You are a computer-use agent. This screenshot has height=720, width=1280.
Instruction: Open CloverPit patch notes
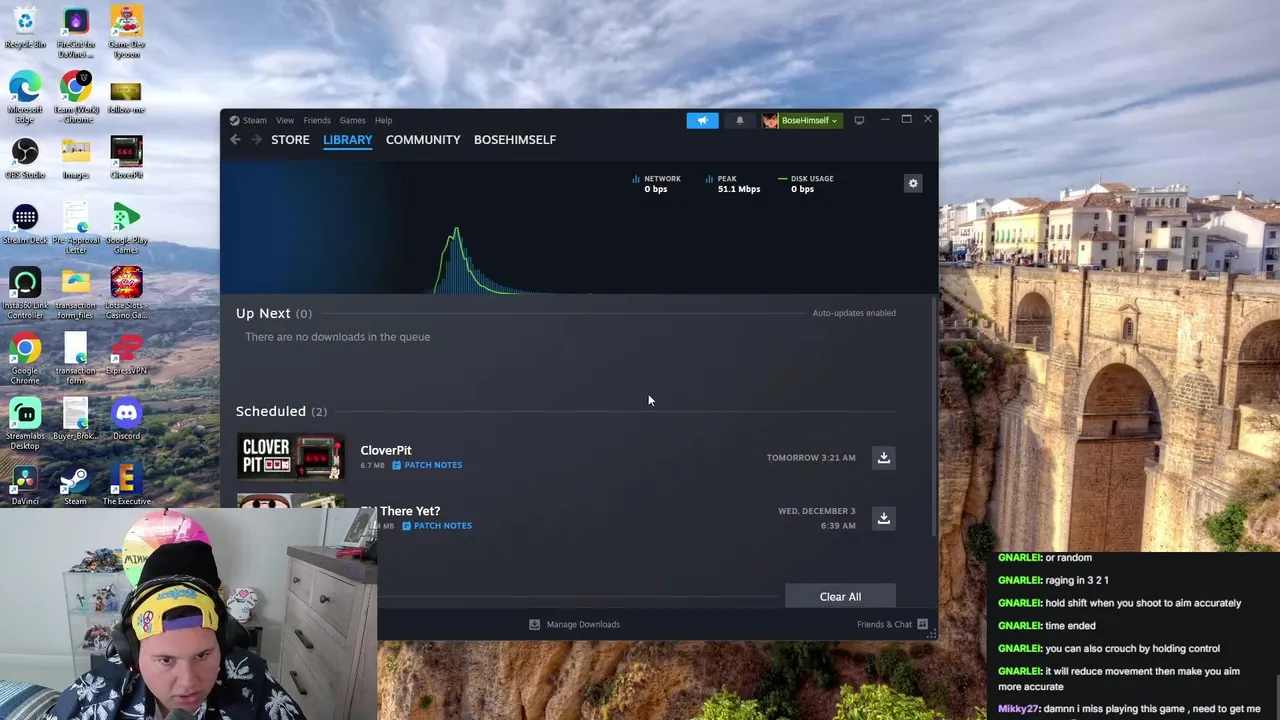tap(427, 465)
